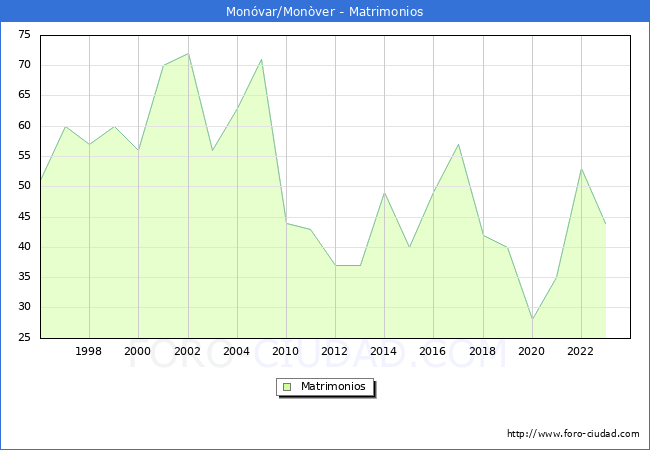Click the 2000 x-axis label
The width and height of the screenshot is (650, 450).
[x=138, y=351]
